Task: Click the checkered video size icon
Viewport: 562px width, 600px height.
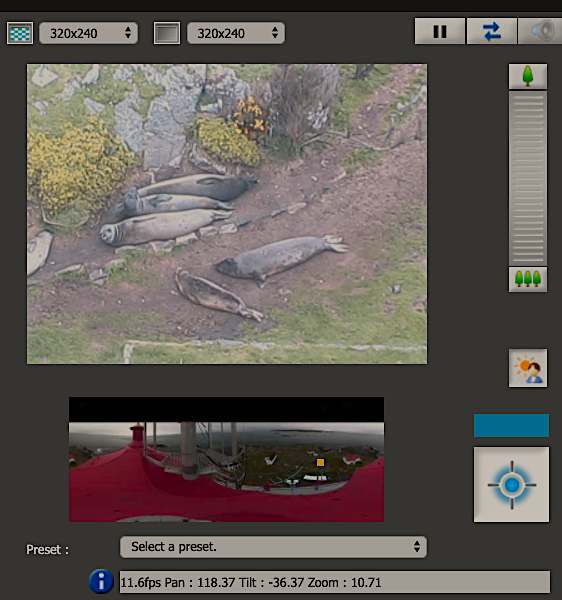Action: point(20,33)
